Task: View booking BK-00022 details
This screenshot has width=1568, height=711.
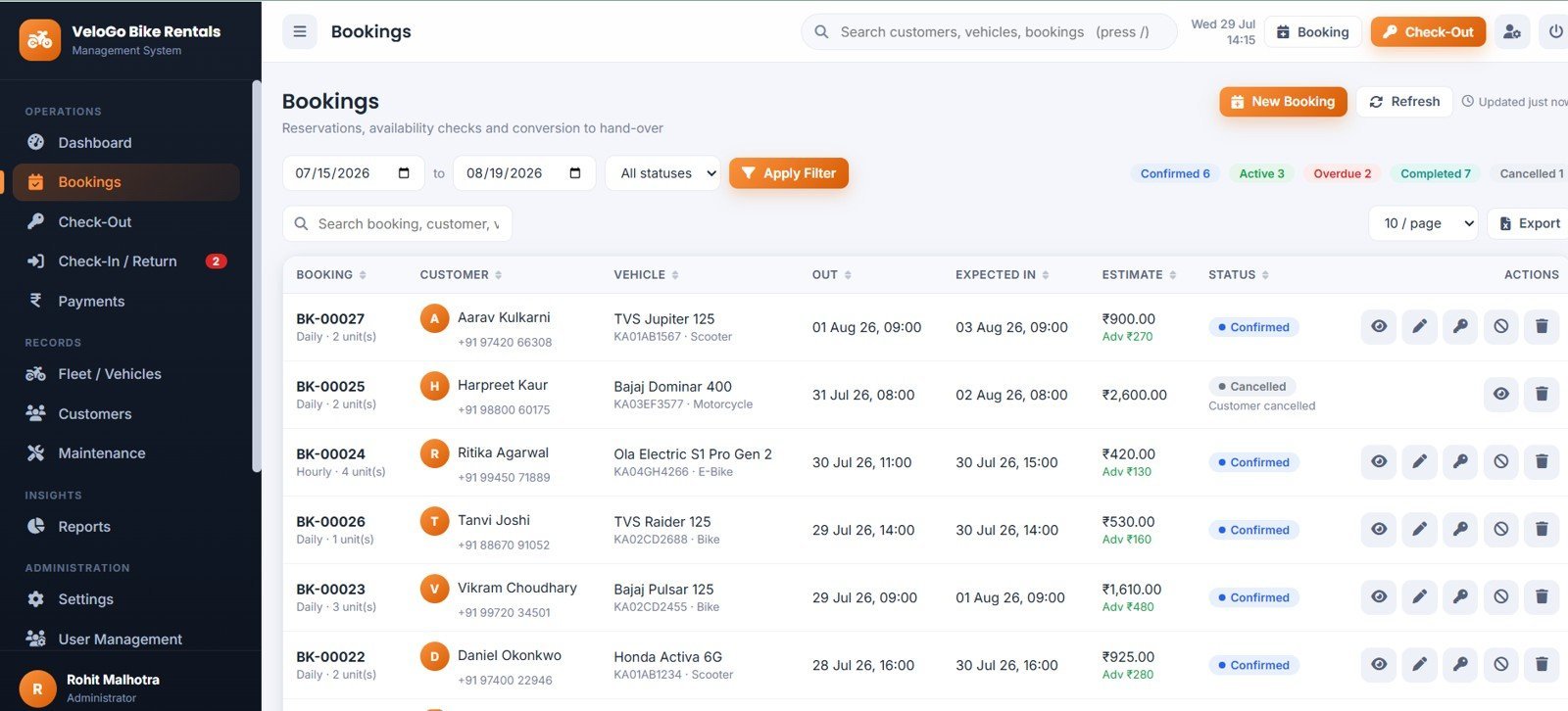Action: pyautogui.click(x=1379, y=664)
